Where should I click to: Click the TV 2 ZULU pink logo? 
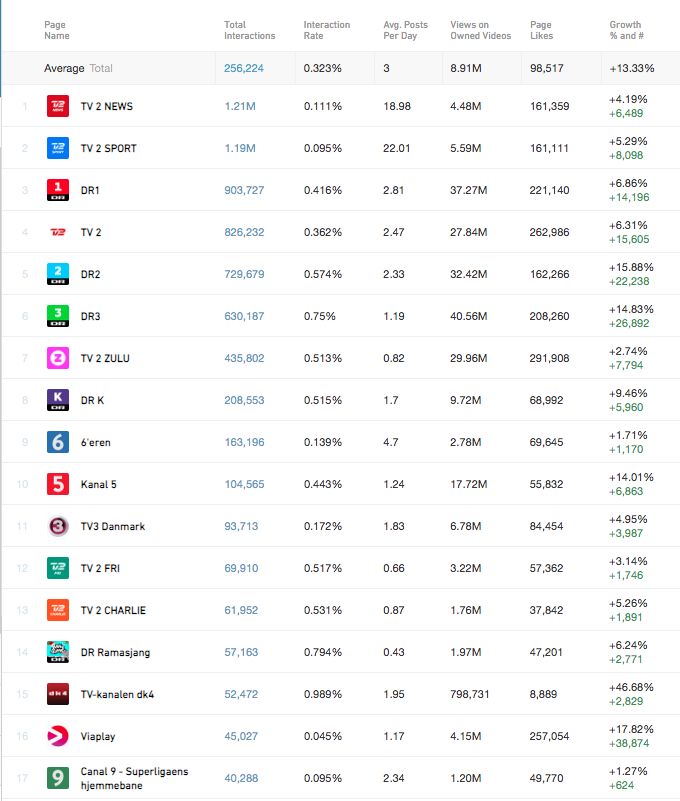tap(58, 358)
